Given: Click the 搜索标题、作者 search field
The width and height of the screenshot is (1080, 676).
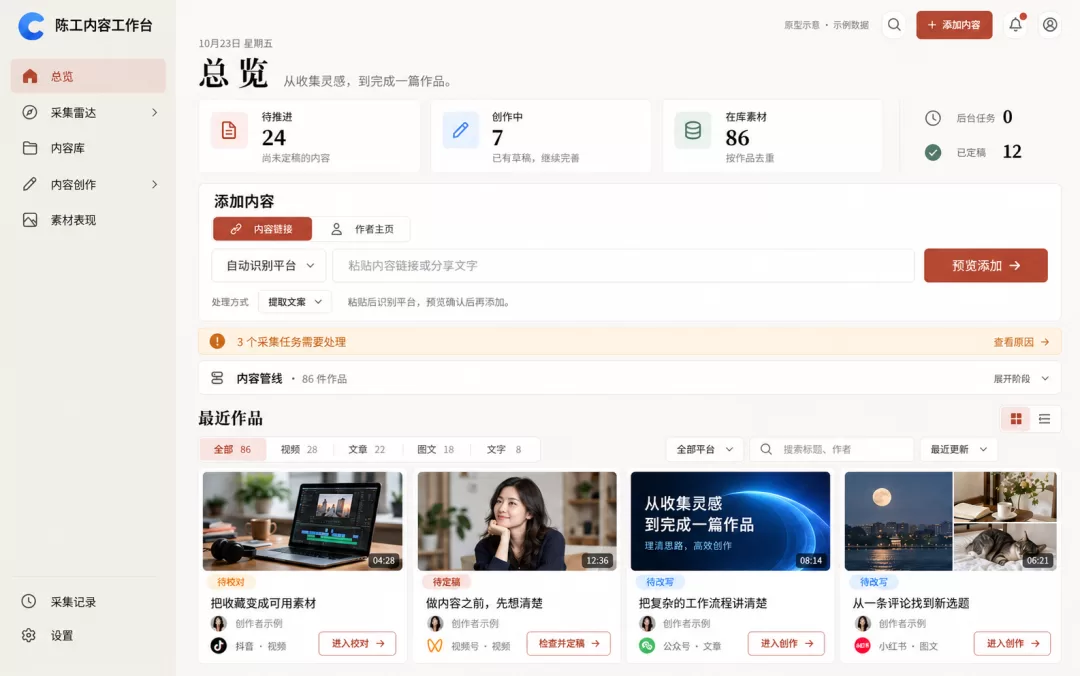Looking at the screenshot, I should [831, 449].
